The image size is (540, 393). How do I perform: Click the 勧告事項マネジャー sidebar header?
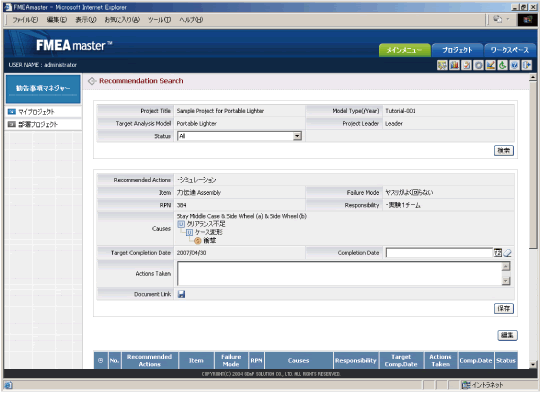[43, 89]
